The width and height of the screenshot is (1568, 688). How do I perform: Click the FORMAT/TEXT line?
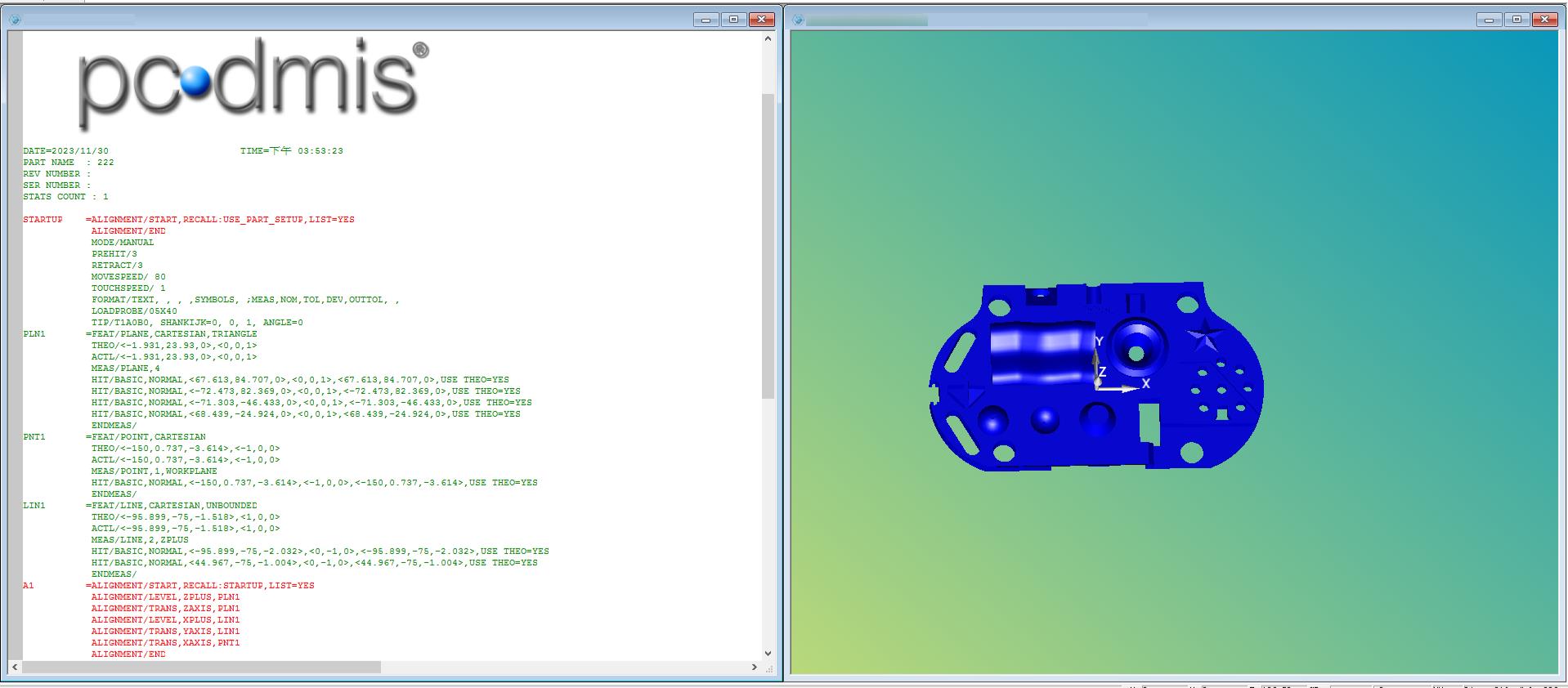(x=245, y=300)
